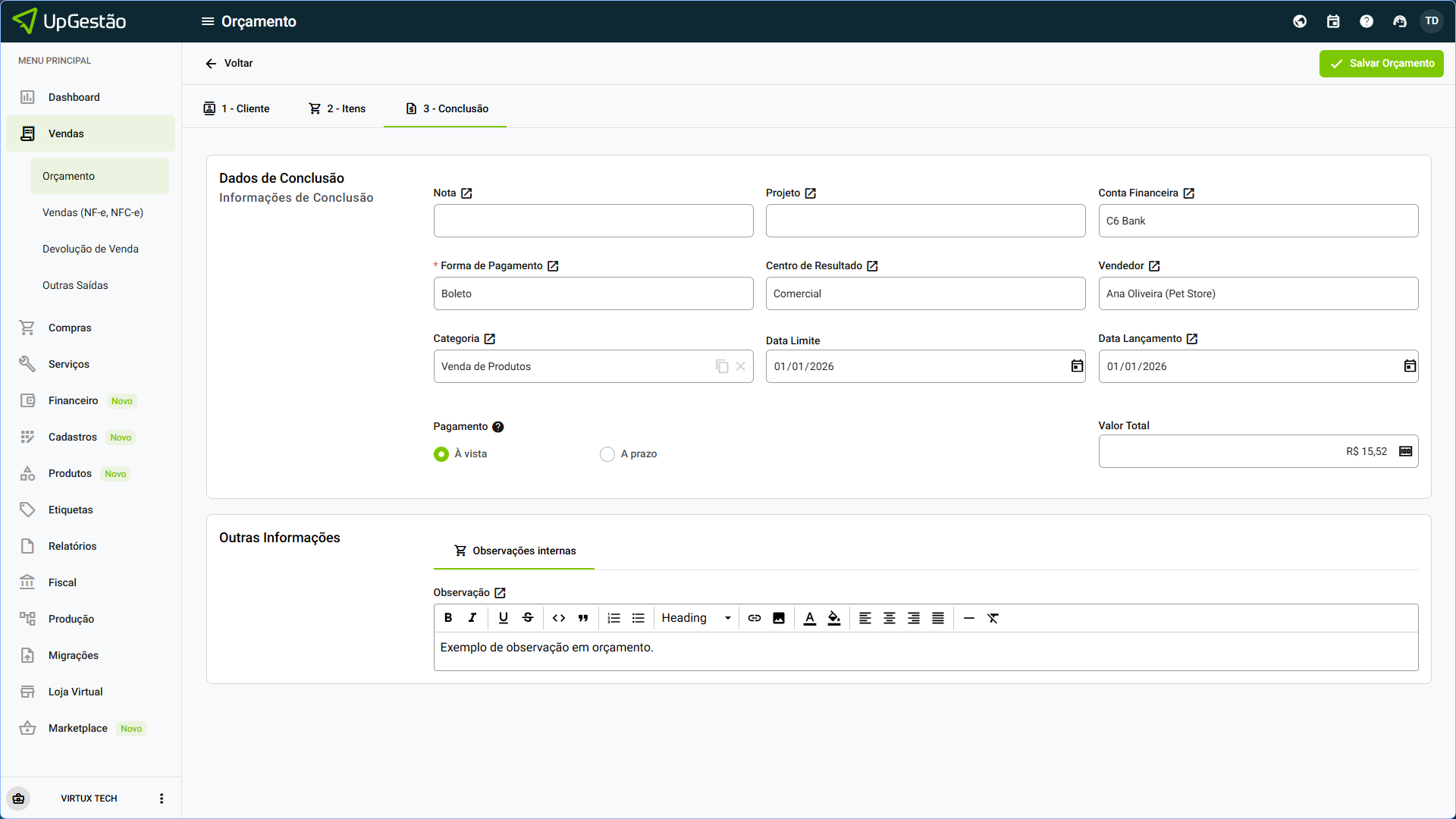Open the calendar icon in the top bar
This screenshot has width=1456, height=819.
pos(1333,21)
